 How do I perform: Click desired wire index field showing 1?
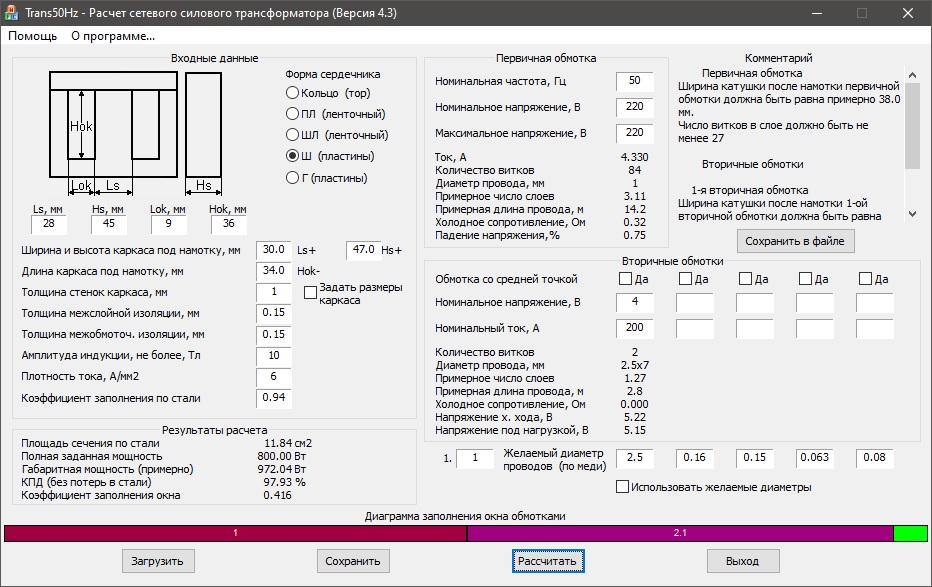[475, 458]
